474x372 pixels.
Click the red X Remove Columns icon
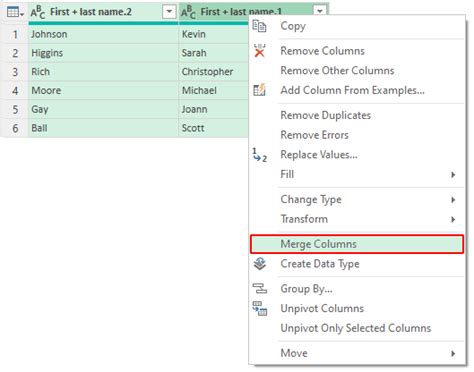coord(259,51)
